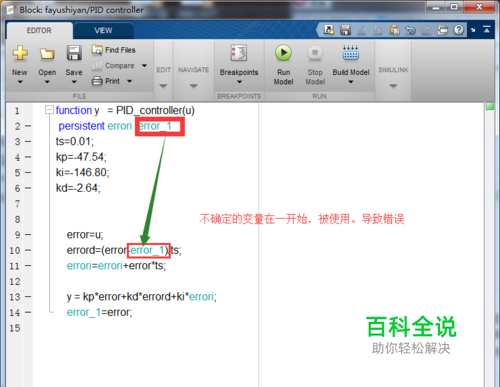Expand the New dropdown arrow
The image size is (500, 387).
pyautogui.click(x=20, y=82)
